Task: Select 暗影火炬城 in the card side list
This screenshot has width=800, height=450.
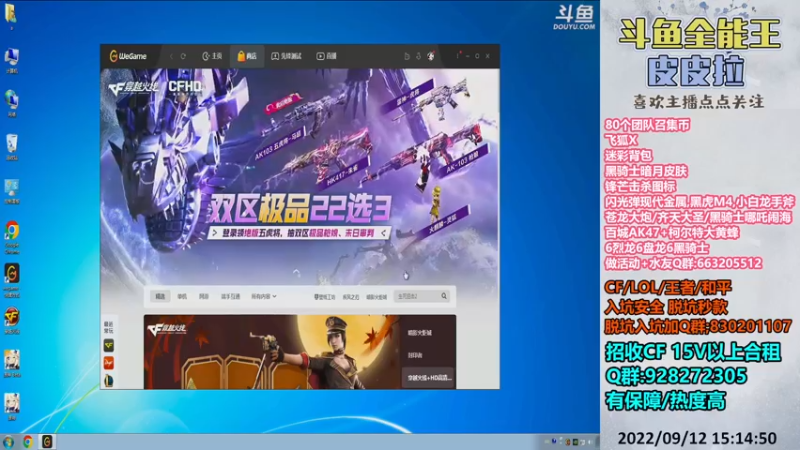Action: pos(419,333)
